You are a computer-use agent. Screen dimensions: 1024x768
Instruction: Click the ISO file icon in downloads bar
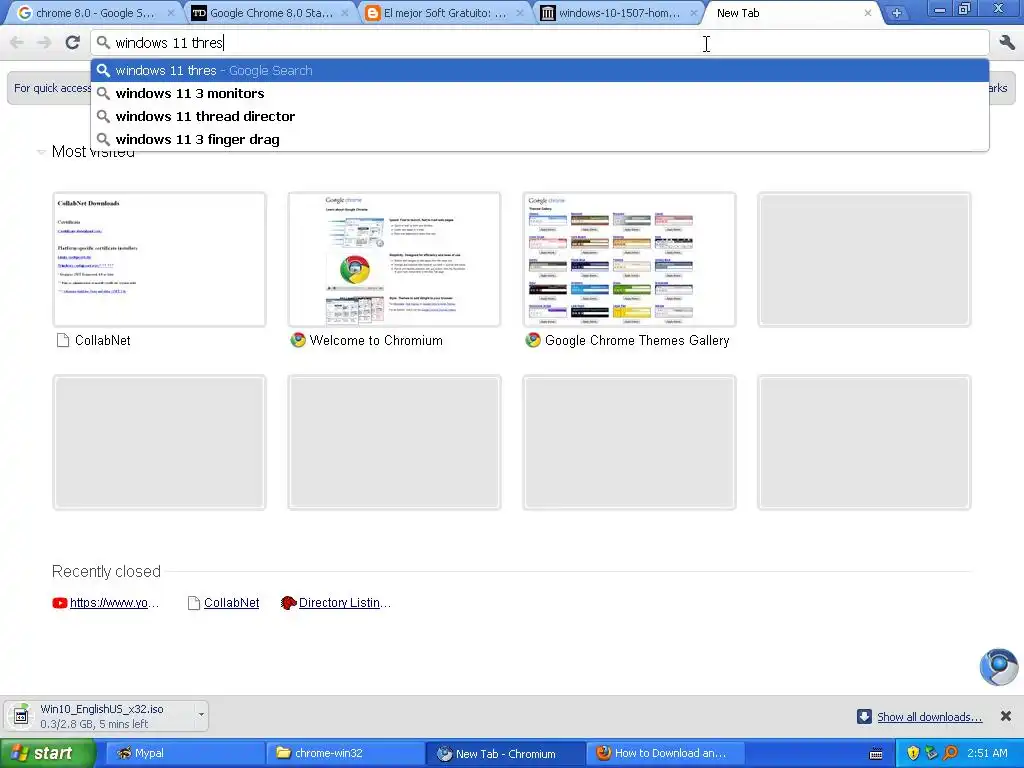coord(21,716)
